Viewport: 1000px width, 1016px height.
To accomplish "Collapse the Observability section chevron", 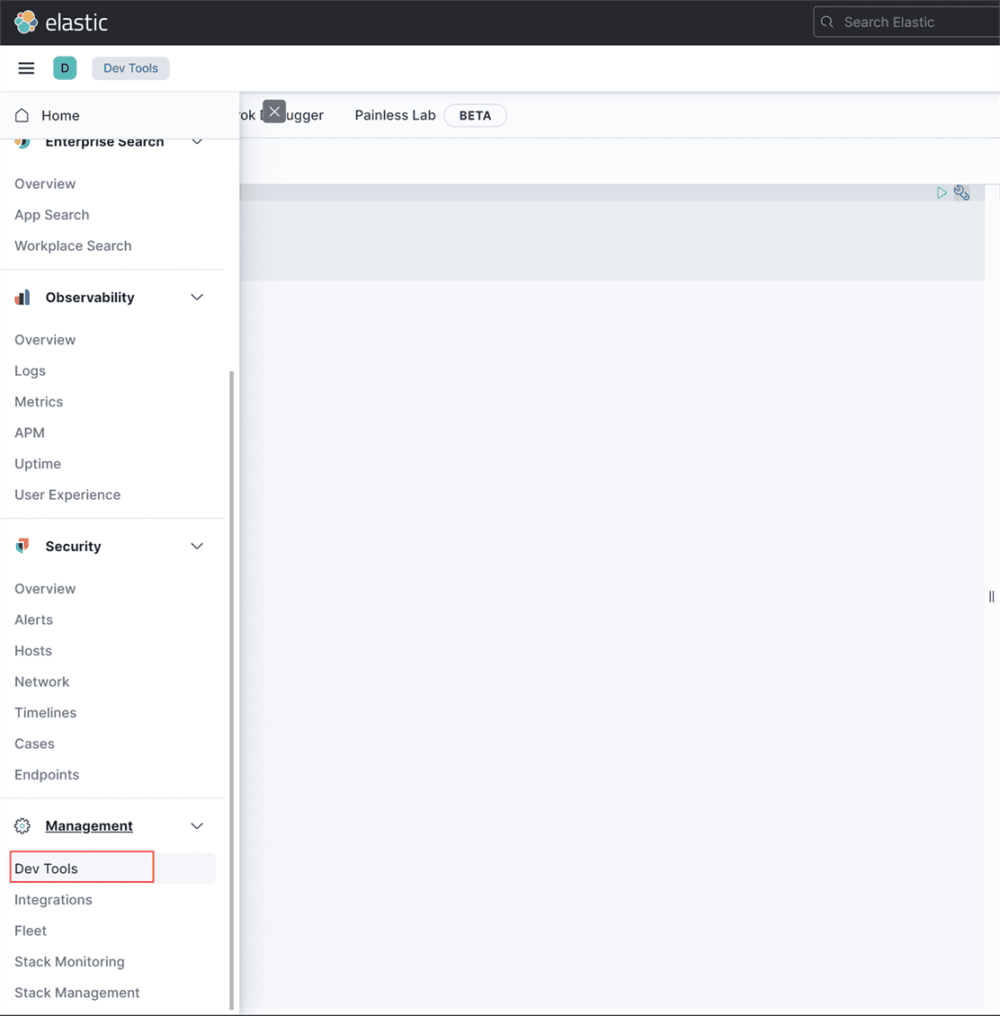I will coord(197,297).
